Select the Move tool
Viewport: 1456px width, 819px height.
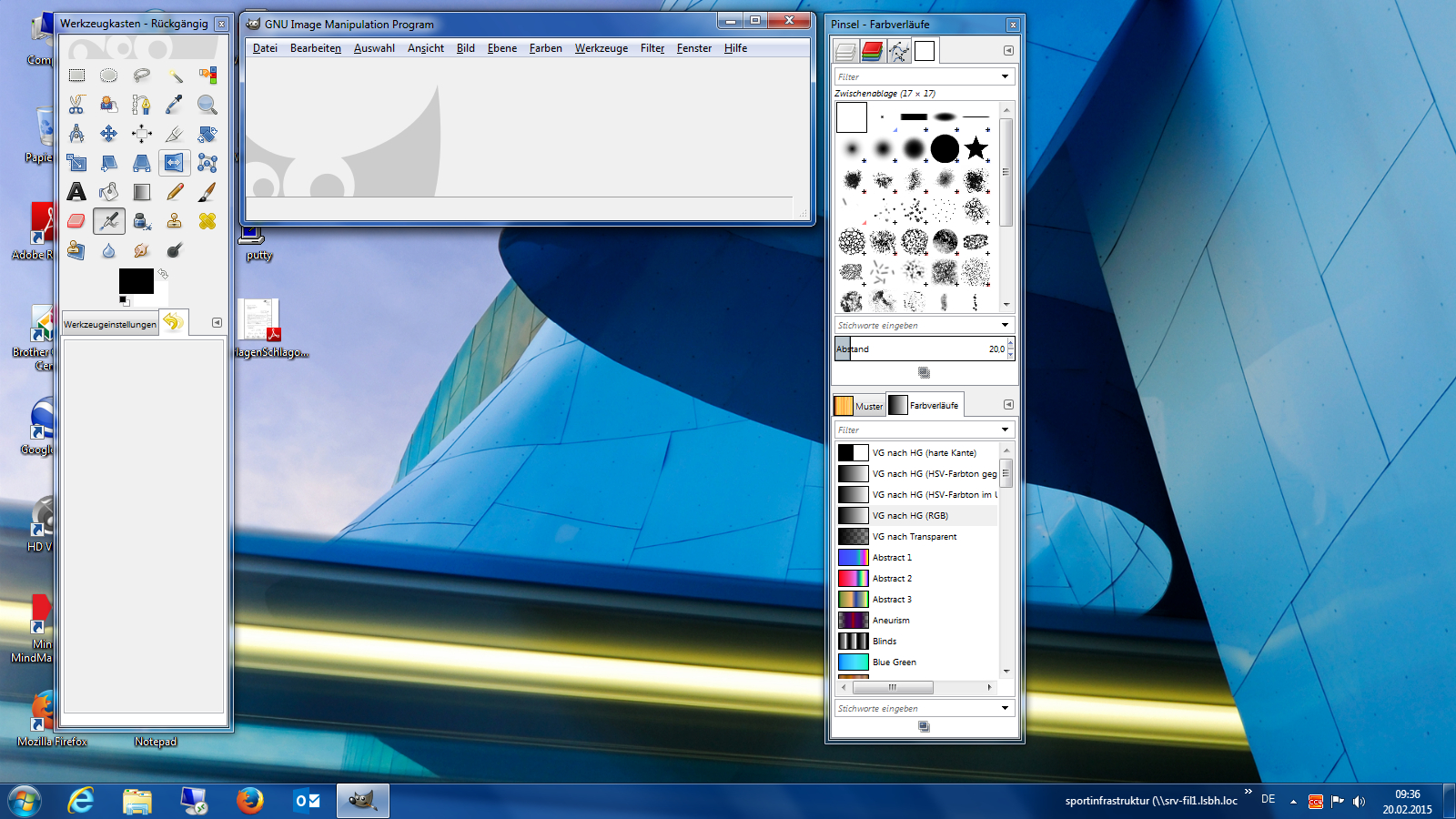click(109, 134)
